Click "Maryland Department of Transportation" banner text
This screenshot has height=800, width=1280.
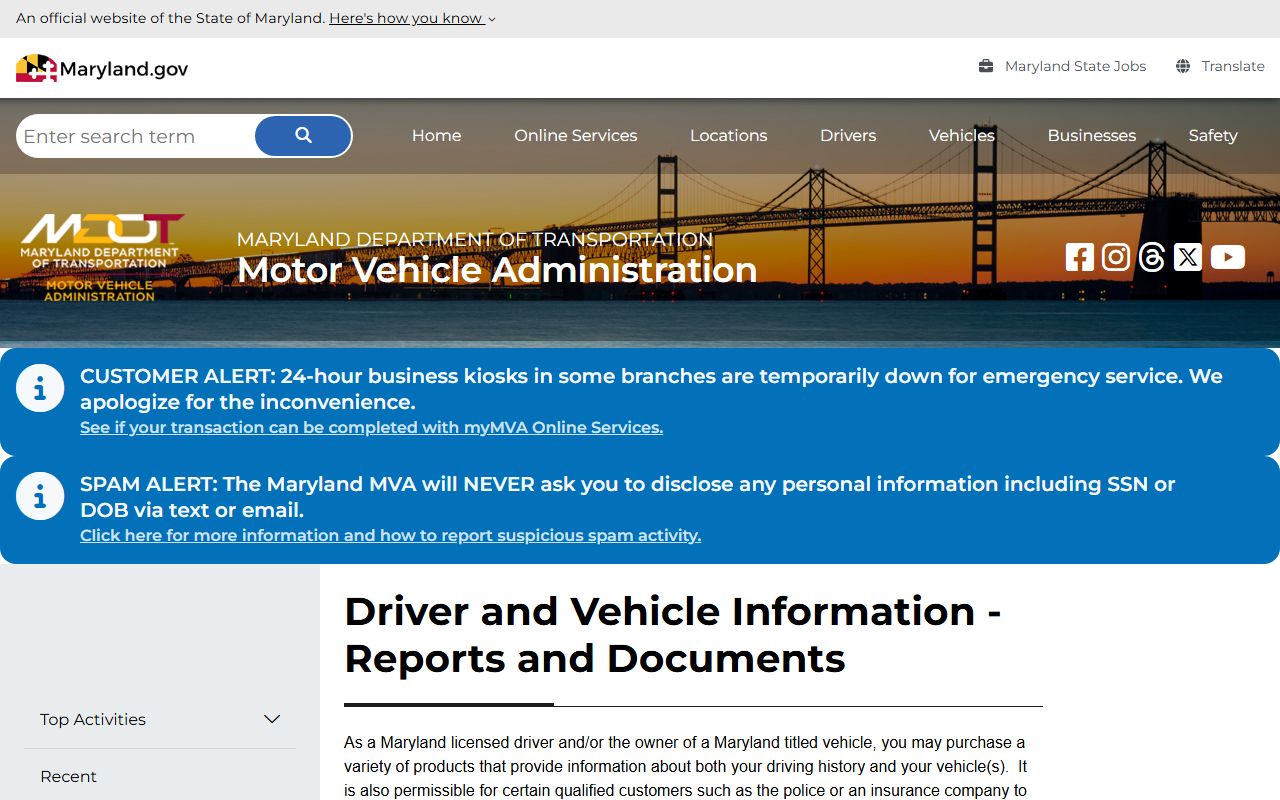click(x=475, y=239)
